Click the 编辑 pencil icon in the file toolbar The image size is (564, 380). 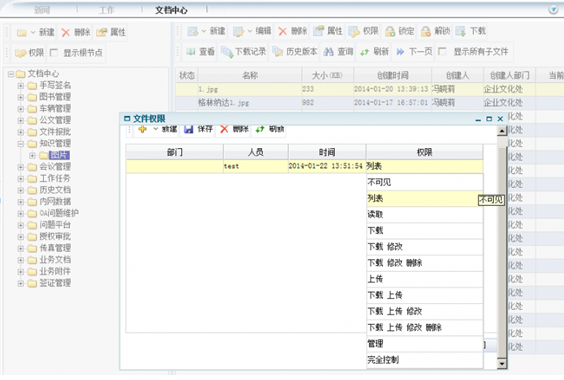tap(238, 31)
